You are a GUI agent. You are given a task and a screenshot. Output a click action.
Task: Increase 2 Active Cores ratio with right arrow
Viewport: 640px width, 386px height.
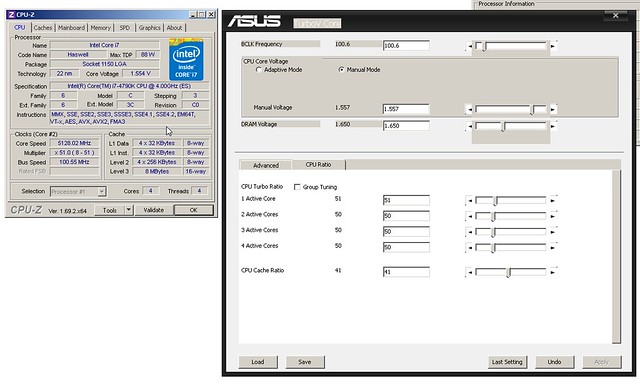553,216
